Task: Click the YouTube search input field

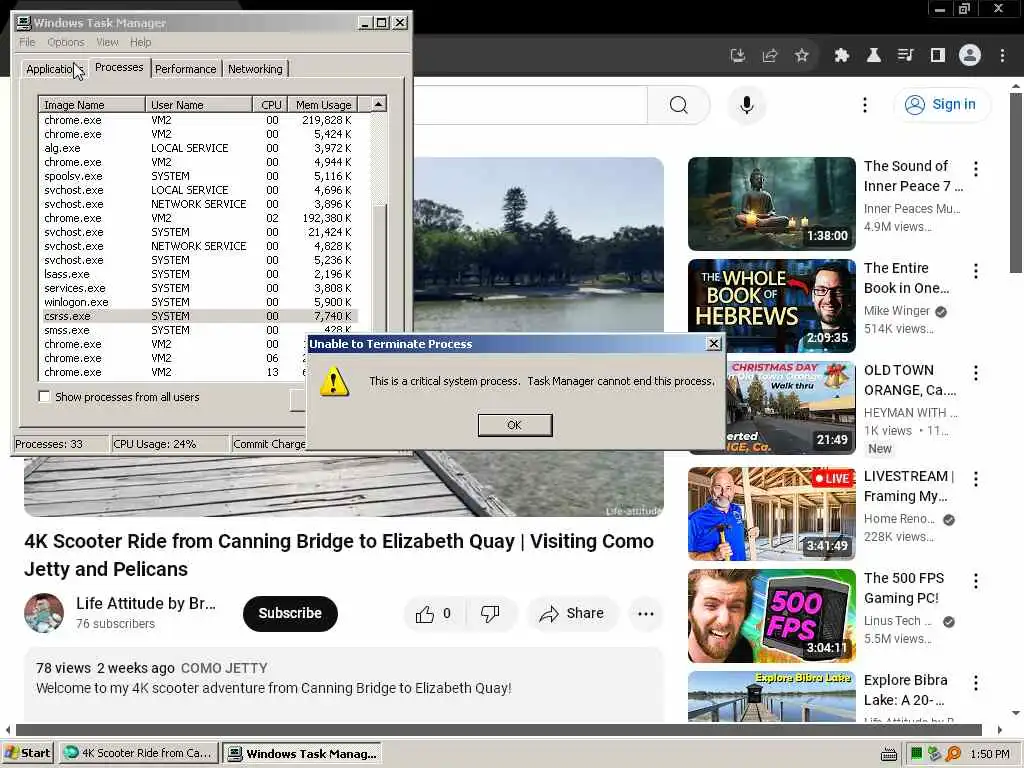Action: click(x=530, y=104)
